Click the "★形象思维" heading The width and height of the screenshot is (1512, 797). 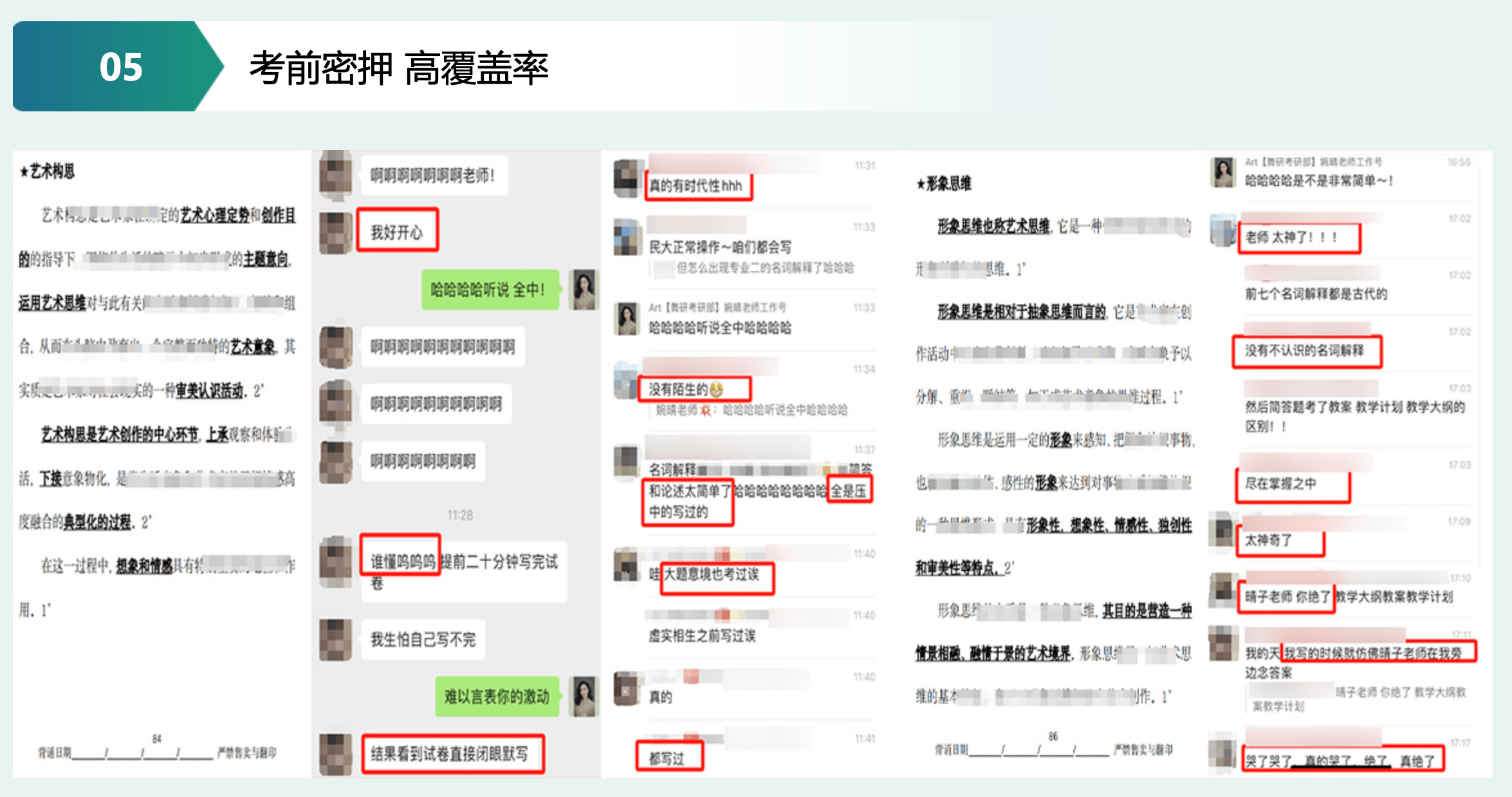pos(944,184)
